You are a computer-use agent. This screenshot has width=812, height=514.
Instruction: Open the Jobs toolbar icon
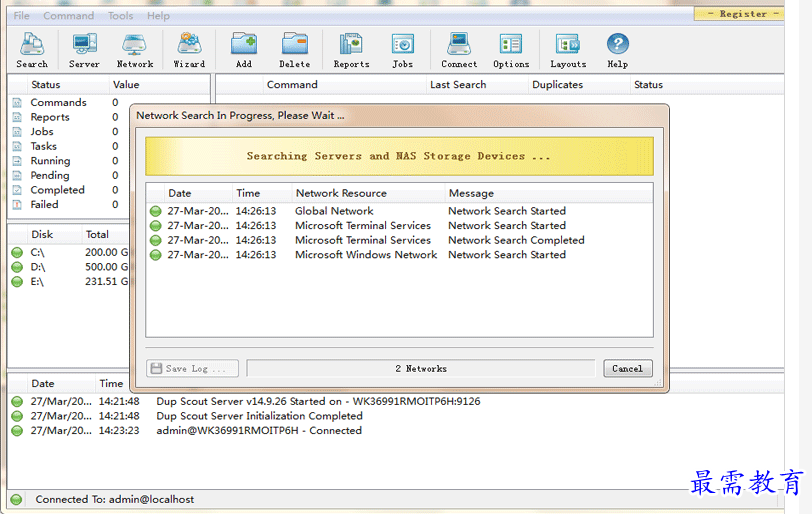[402, 50]
